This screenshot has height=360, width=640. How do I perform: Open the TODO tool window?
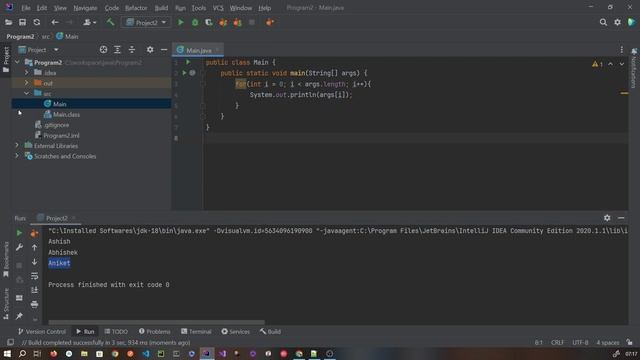116,331
